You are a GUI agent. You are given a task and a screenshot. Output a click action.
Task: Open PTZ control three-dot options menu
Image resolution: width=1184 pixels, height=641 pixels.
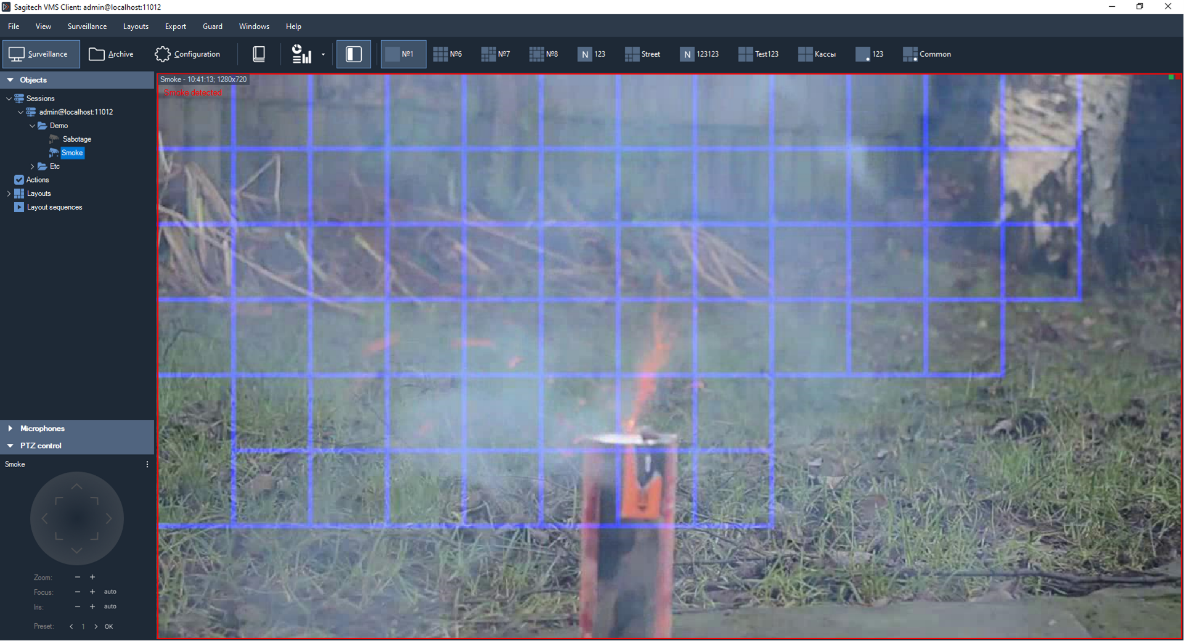pos(147,464)
